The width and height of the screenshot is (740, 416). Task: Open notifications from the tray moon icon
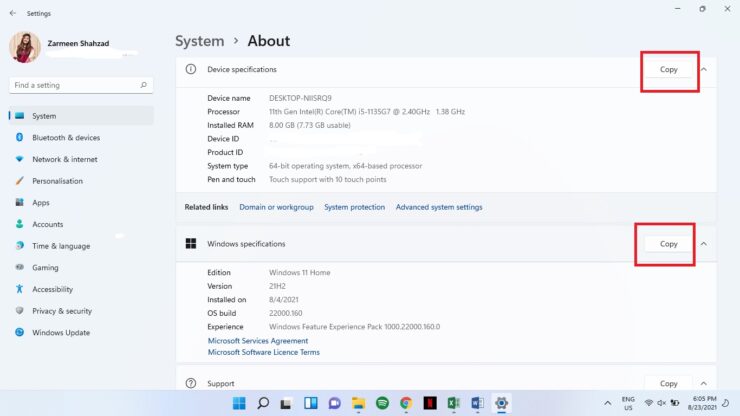pos(726,403)
